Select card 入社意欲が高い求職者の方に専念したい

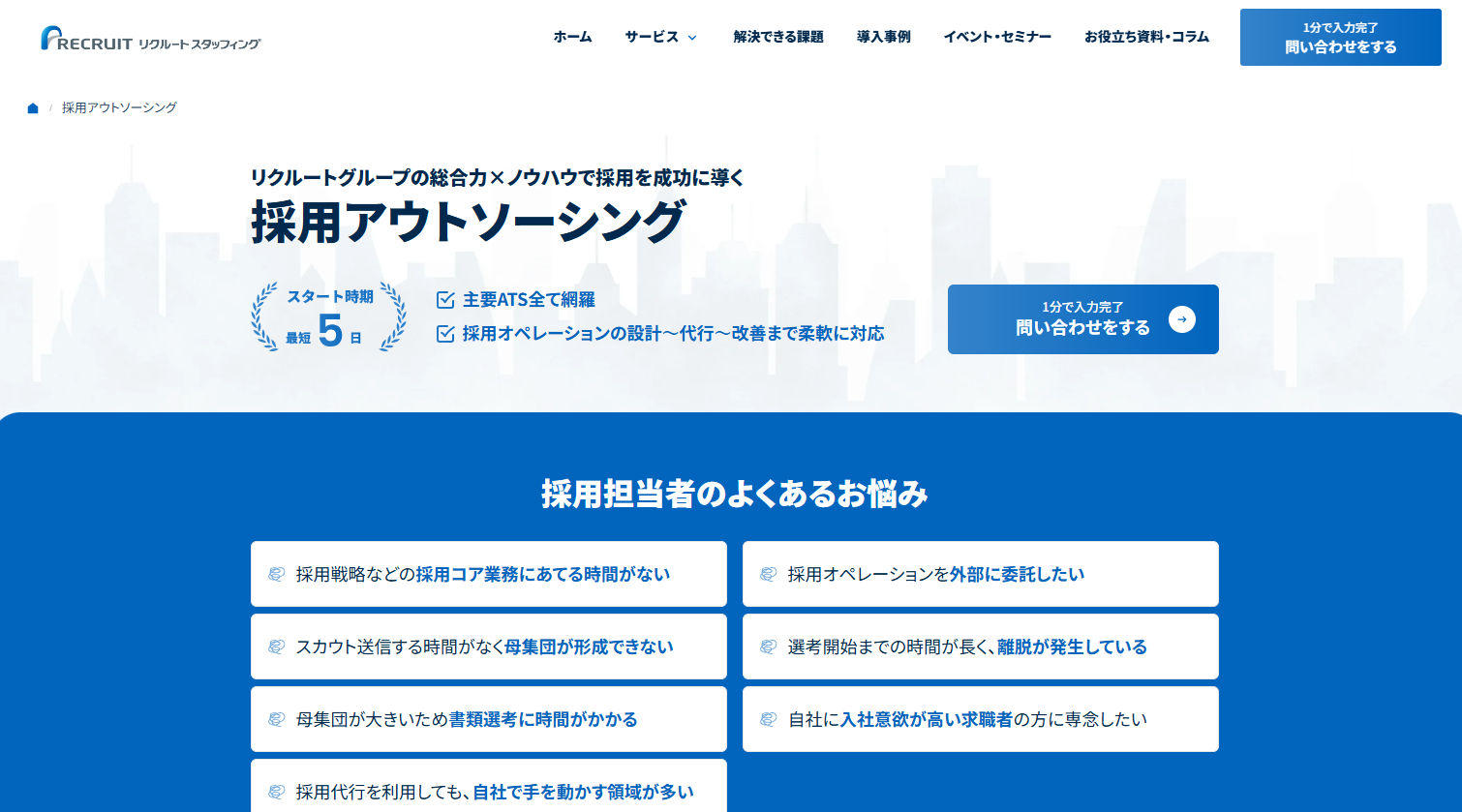[x=980, y=719]
